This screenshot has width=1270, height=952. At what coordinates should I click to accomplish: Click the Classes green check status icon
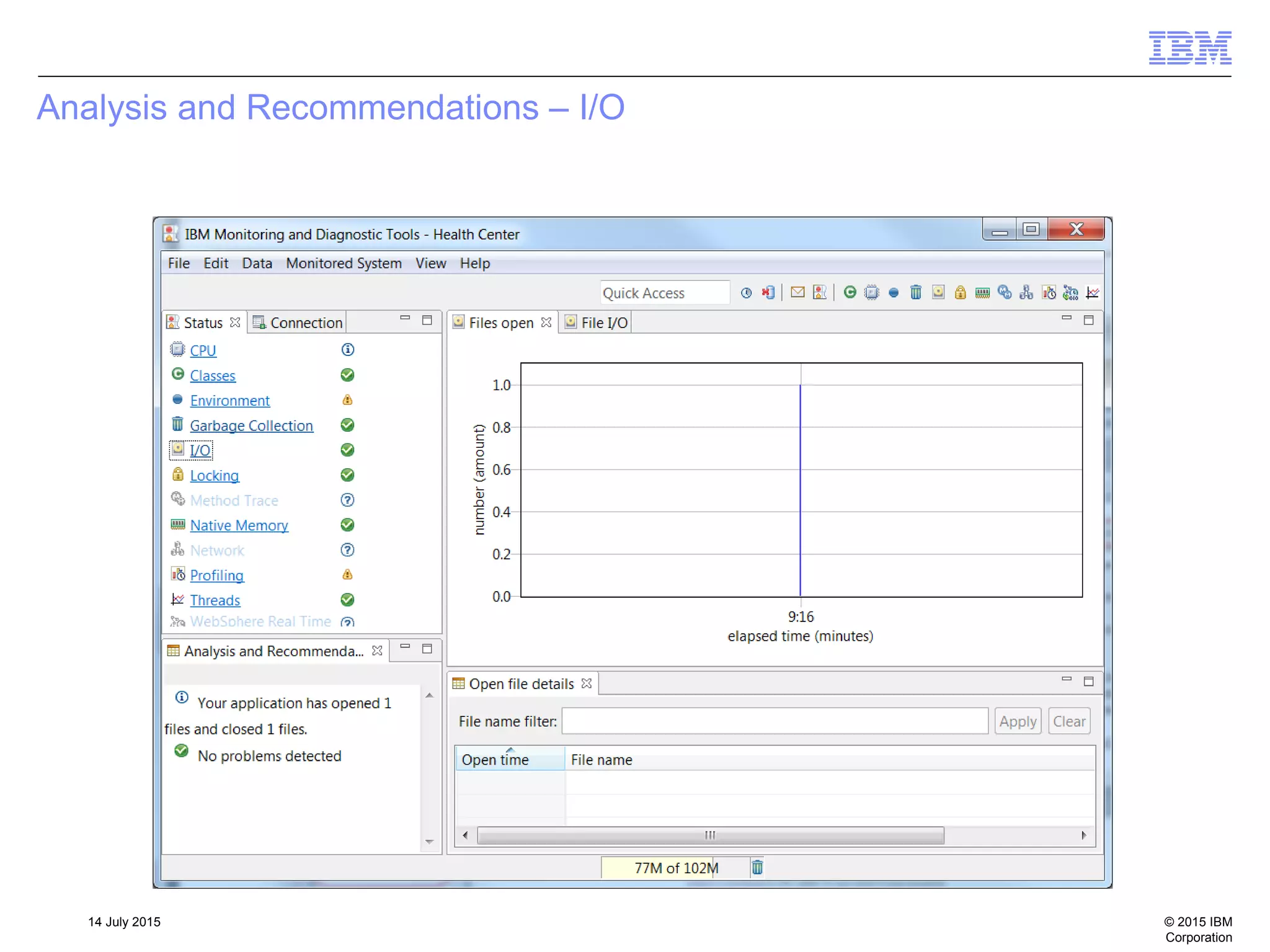348,375
